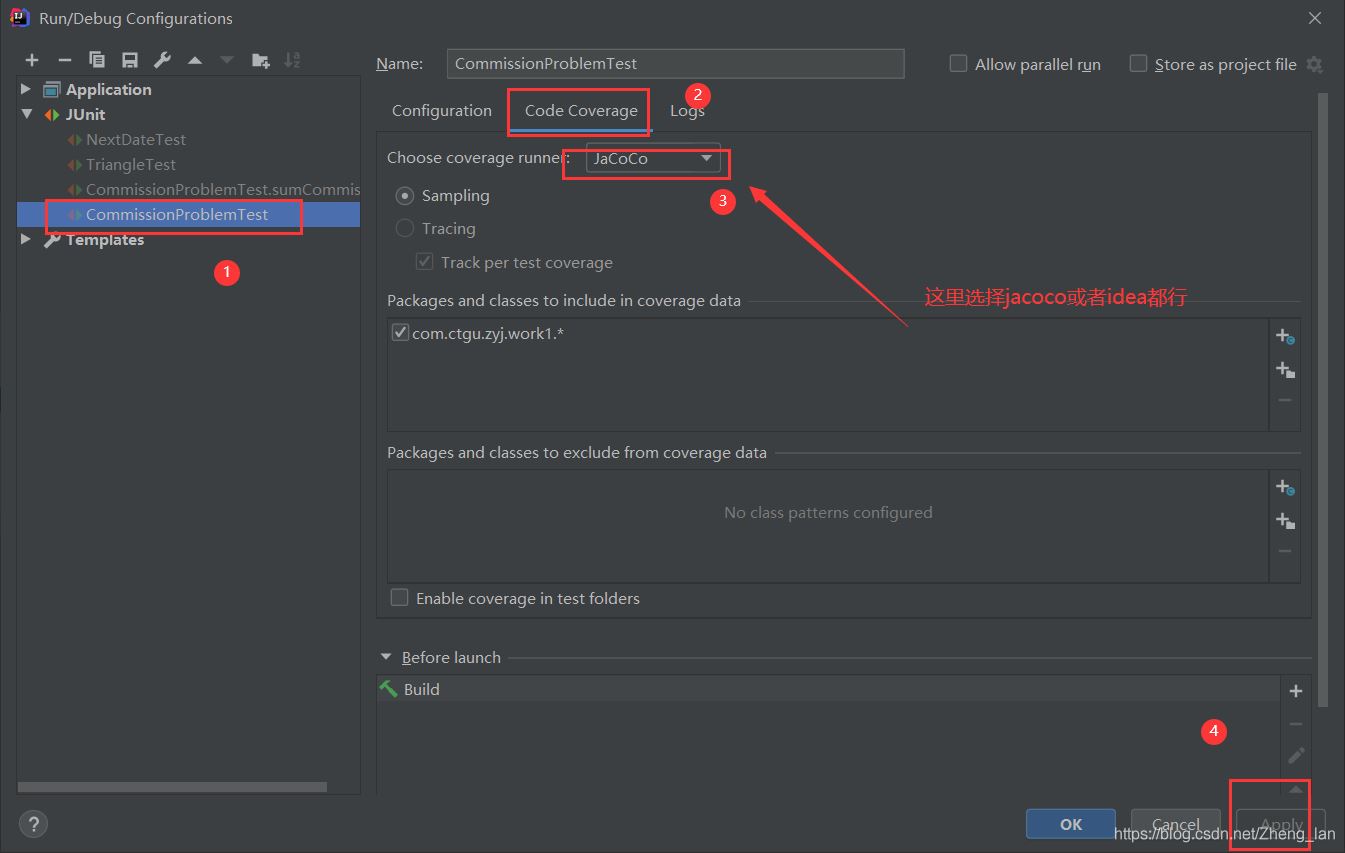
Task: Add a Before launch task with plus icon
Action: pyautogui.click(x=1296, y=691)
